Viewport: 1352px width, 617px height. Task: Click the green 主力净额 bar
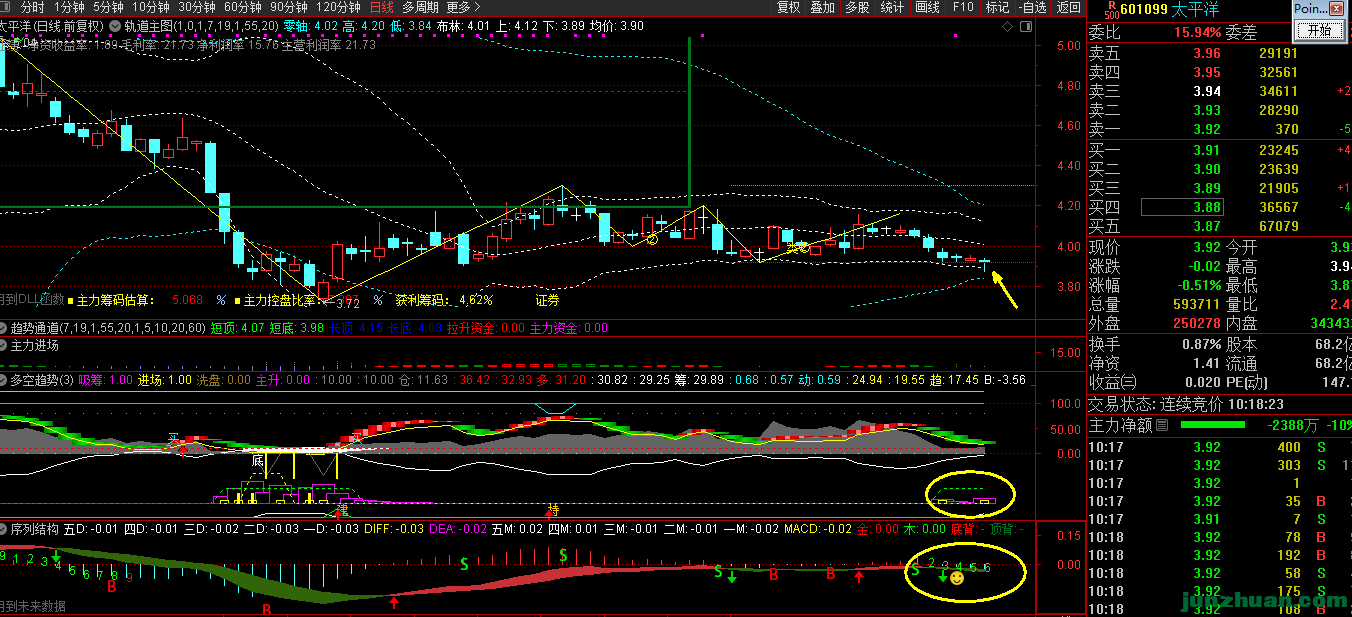click(1212, 425)
